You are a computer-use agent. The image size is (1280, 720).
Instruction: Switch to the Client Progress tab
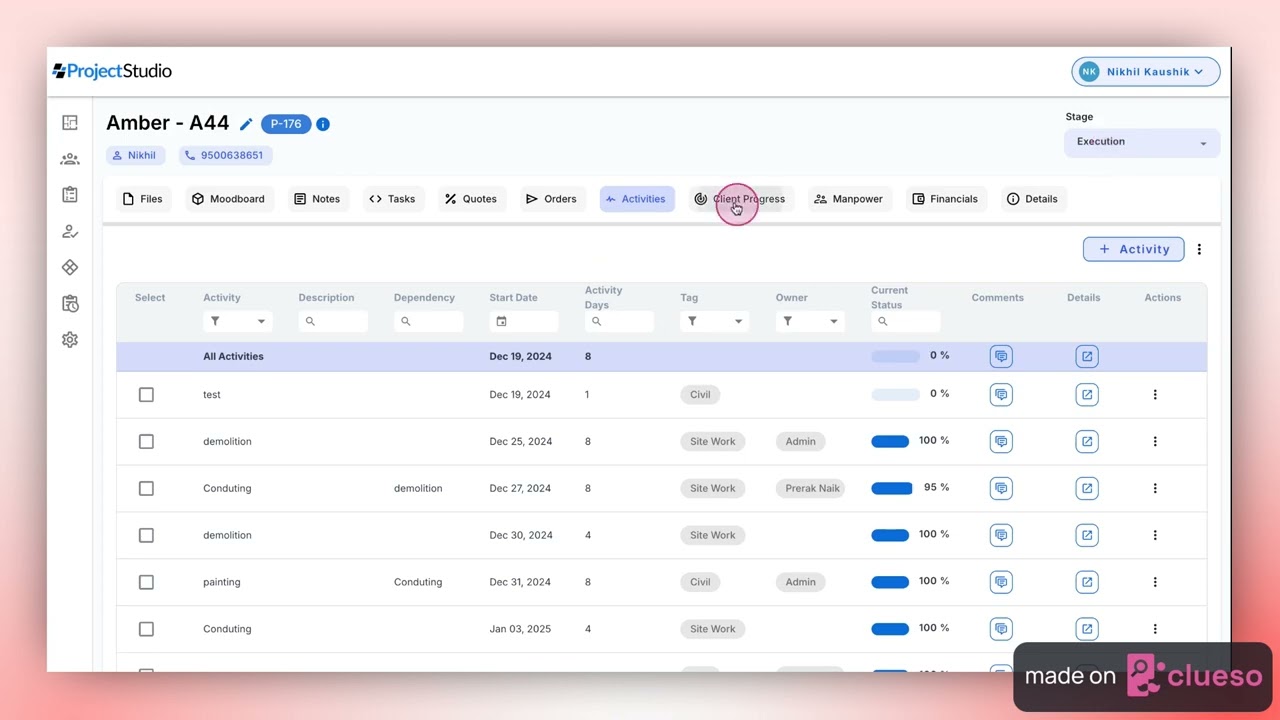740,199
